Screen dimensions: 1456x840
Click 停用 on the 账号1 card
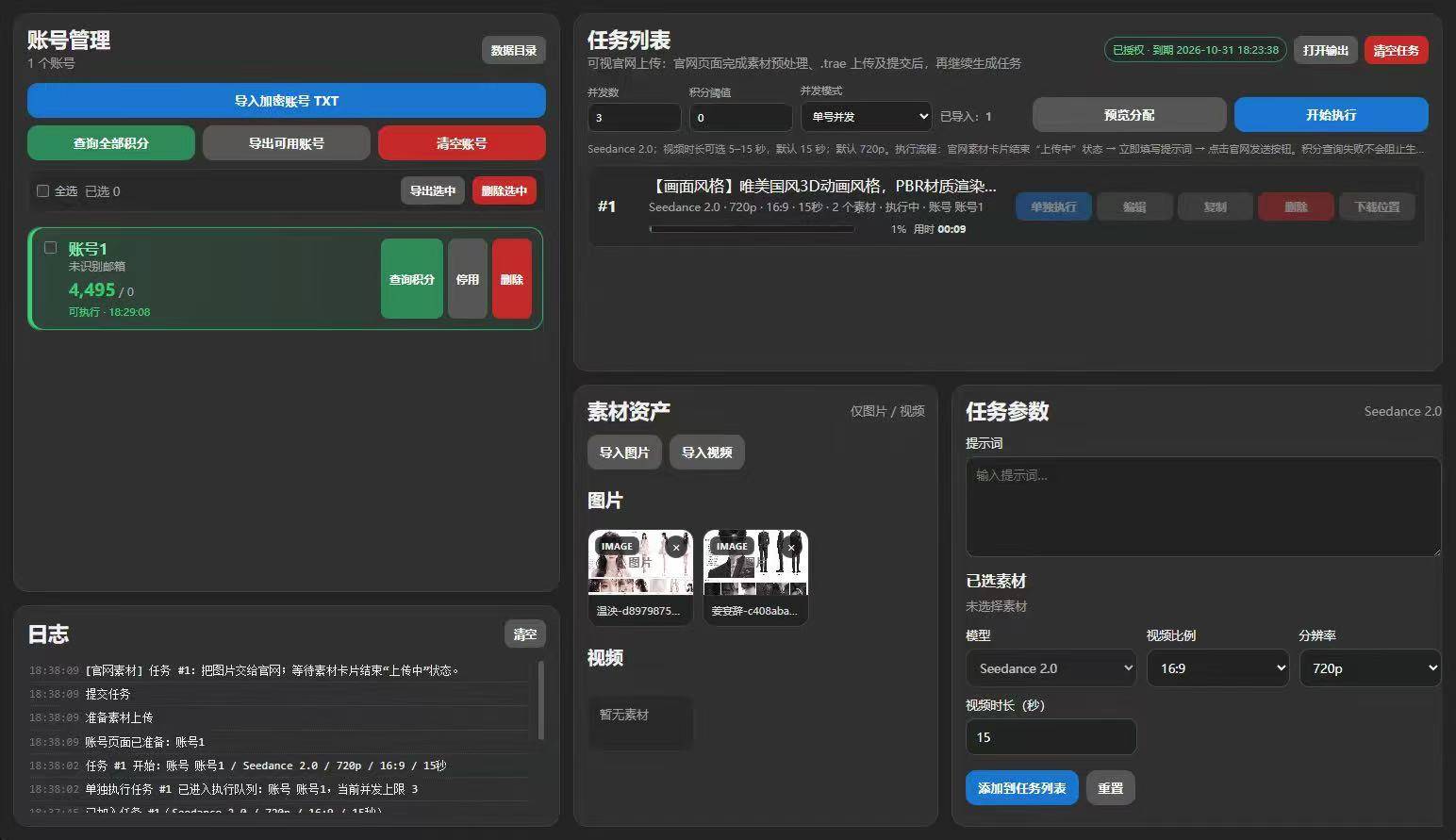[468, 279]
